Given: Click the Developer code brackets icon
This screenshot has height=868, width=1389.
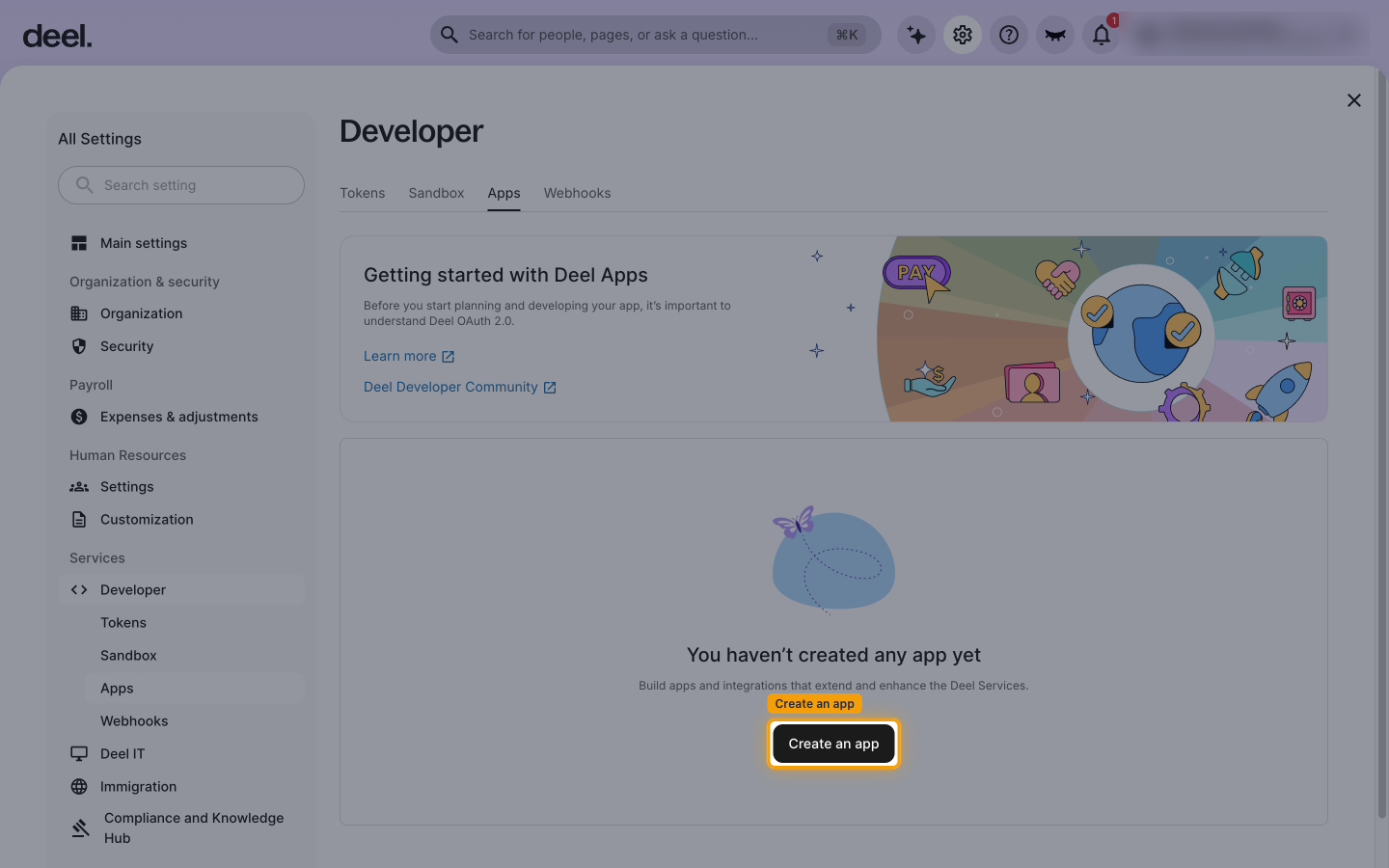Looking at the screenshot, I should pos(79,590).
